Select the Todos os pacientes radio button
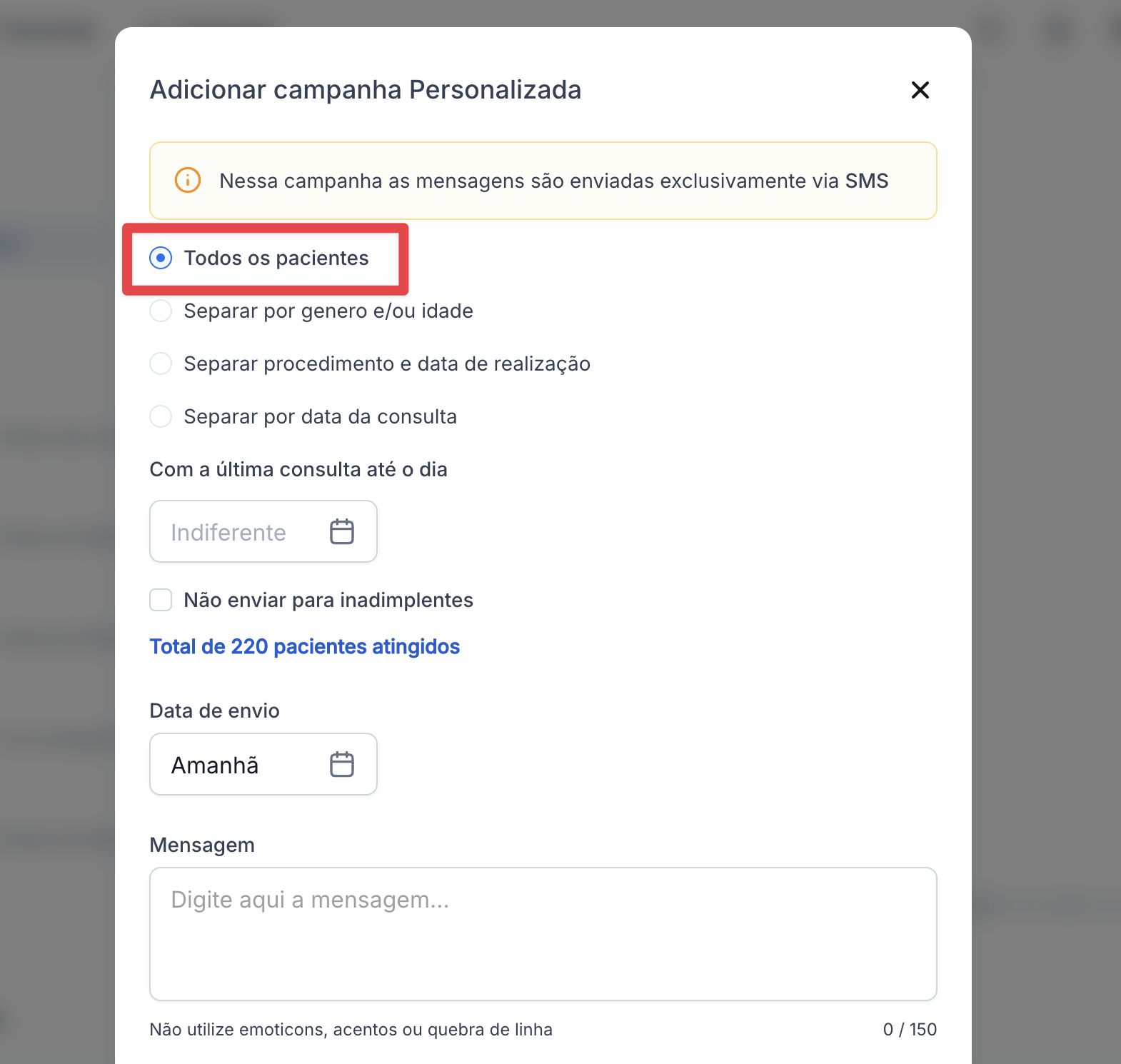 click(161, 258)
